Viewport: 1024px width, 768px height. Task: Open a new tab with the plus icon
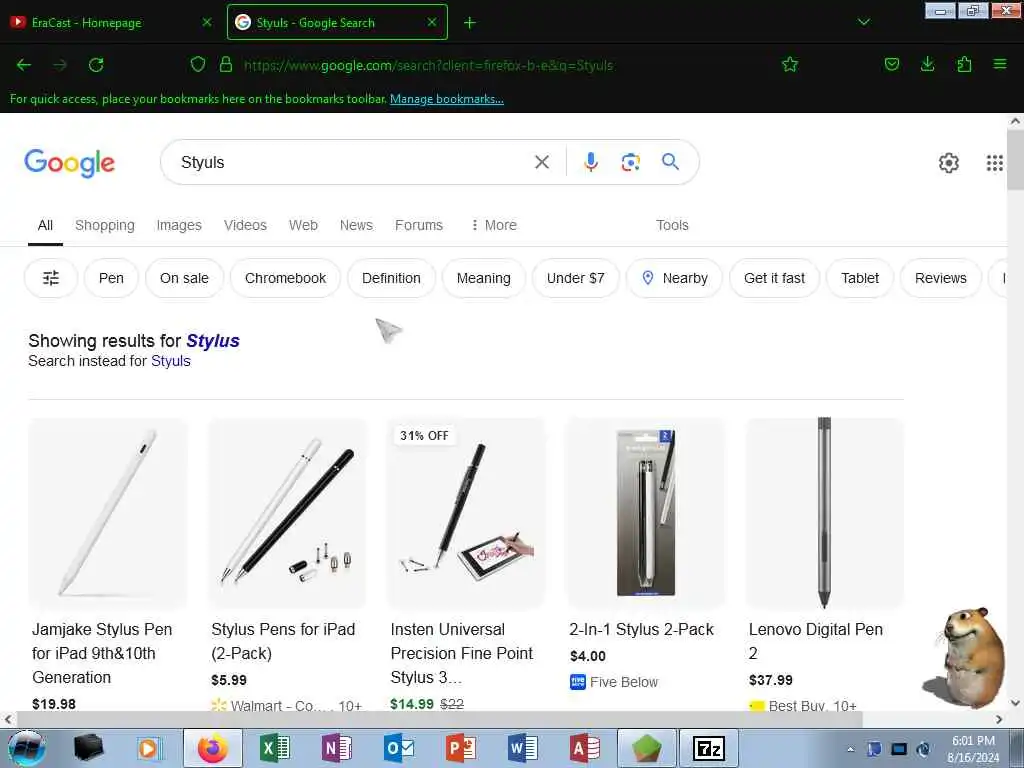(x=470, y=23)
